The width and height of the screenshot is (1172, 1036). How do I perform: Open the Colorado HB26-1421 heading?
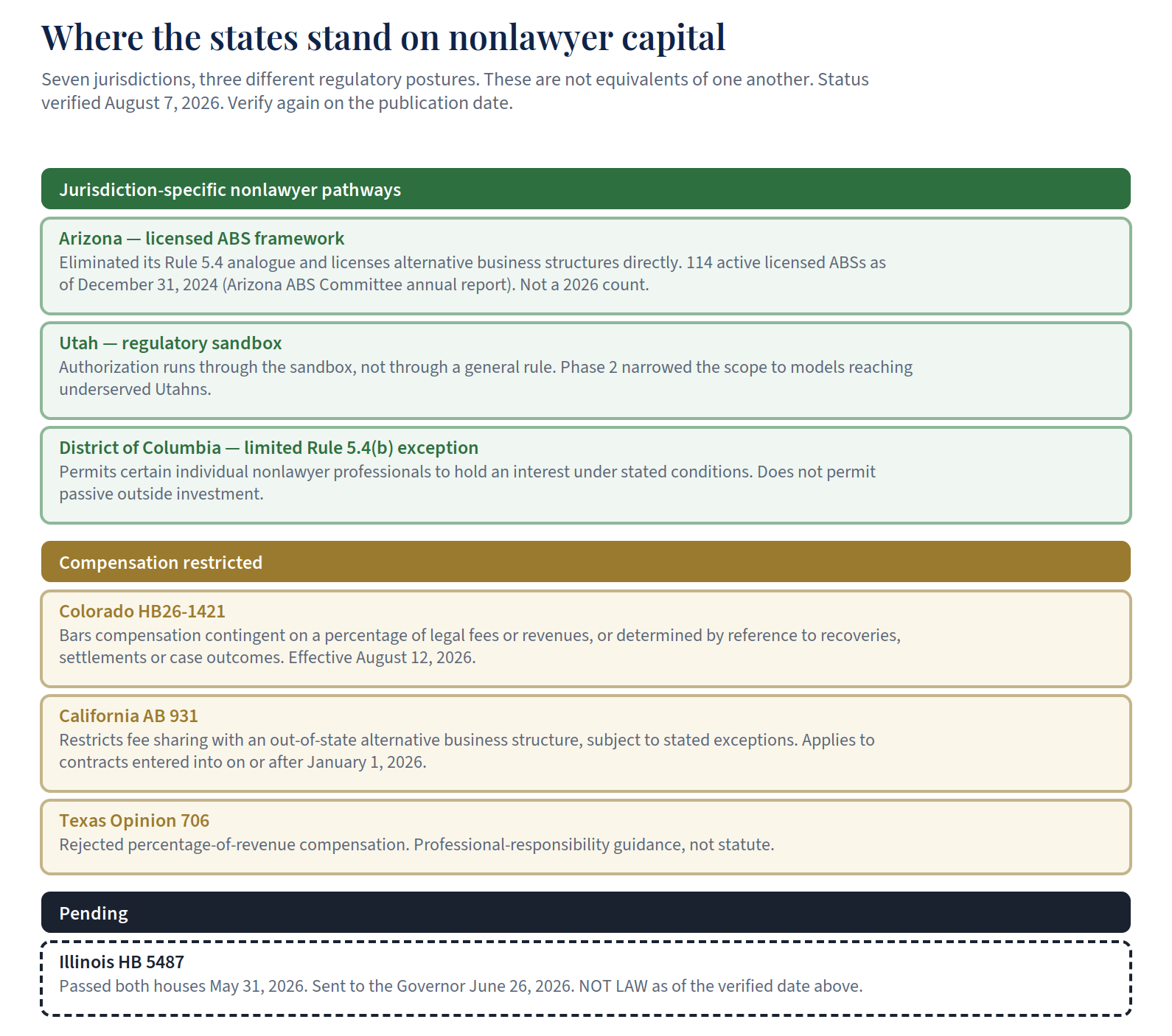[142, 612]
